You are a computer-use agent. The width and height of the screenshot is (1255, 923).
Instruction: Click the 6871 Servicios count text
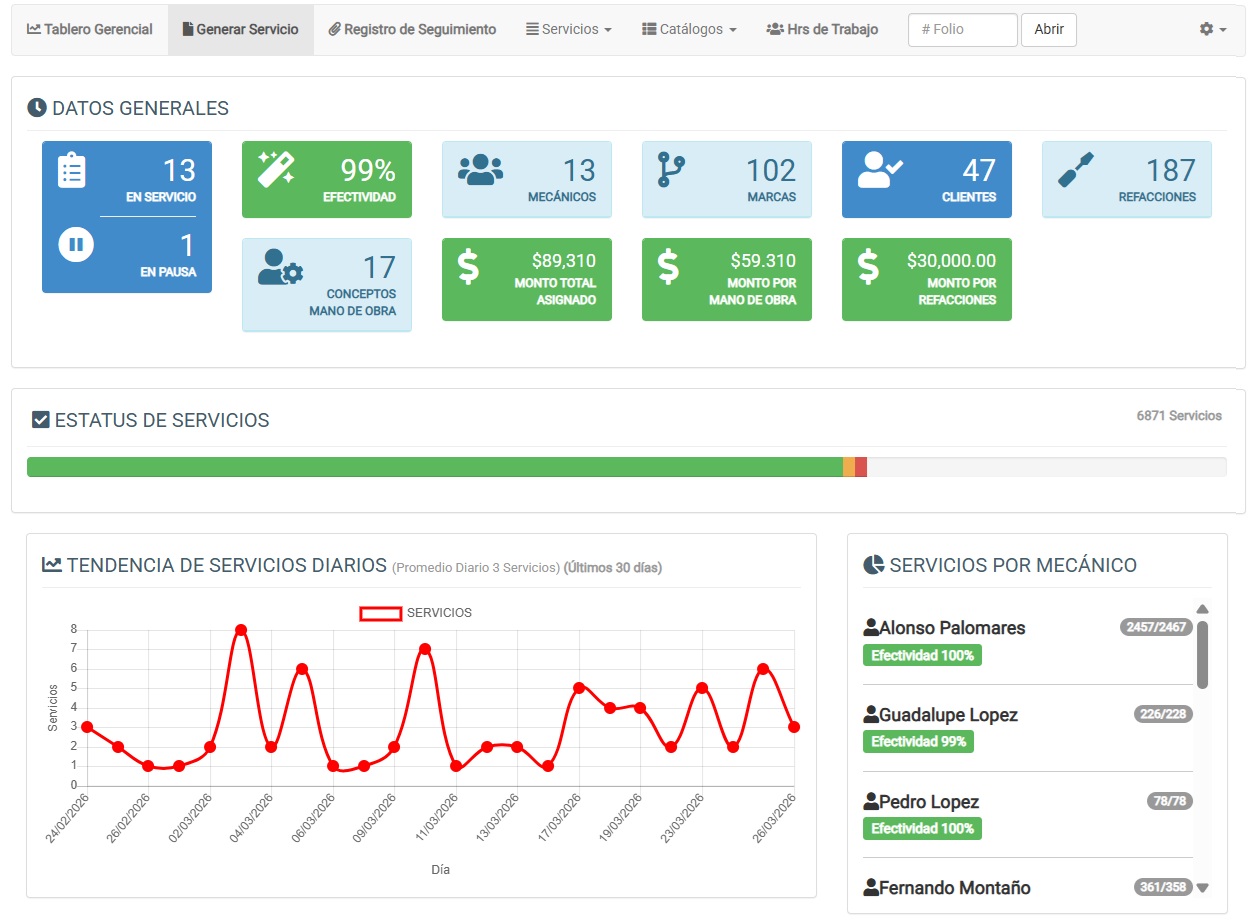(1179, 416)
